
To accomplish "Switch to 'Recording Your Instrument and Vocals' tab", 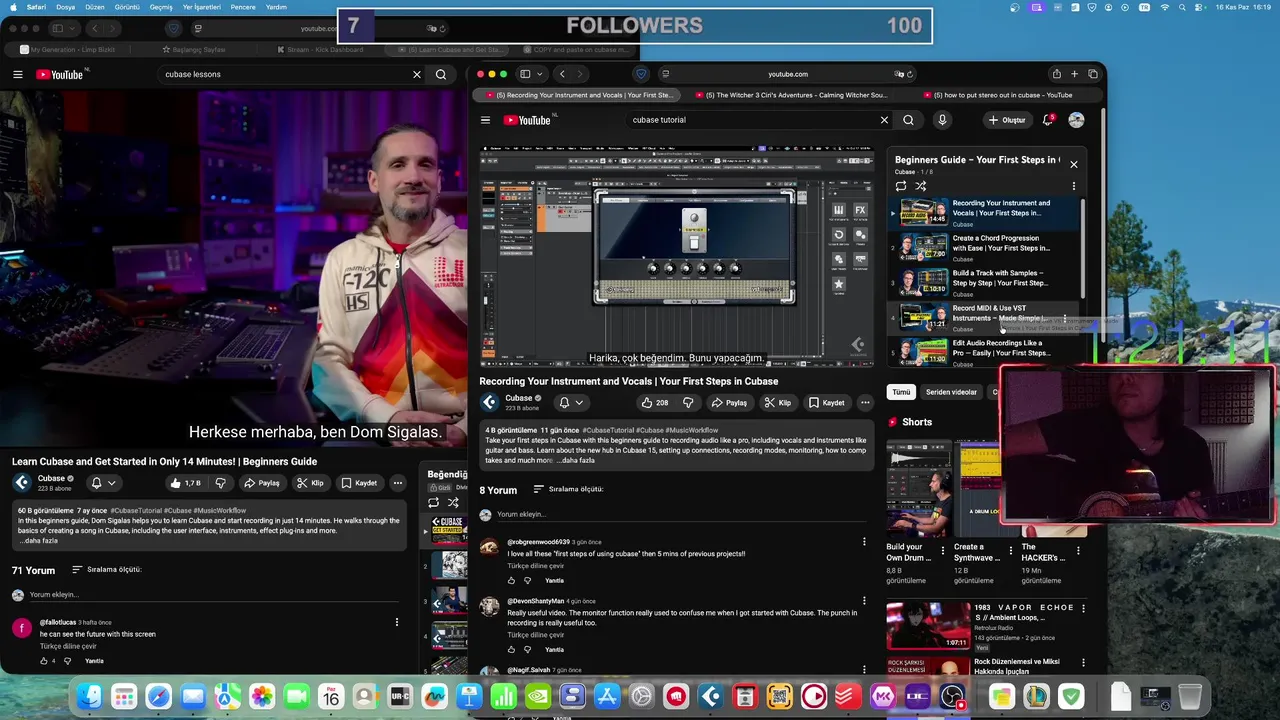I will pyautogui.click(x=577, y=95).
